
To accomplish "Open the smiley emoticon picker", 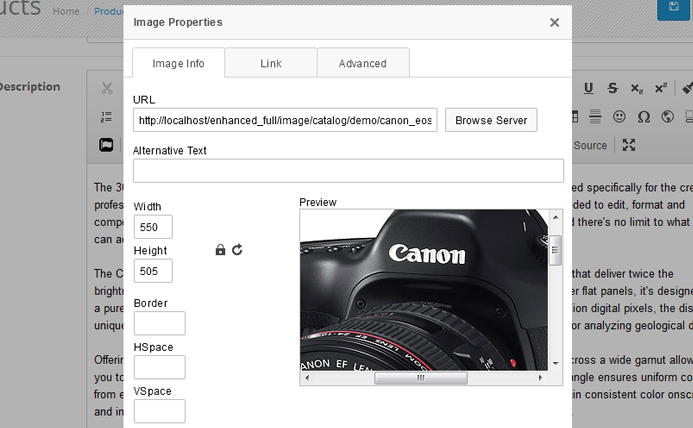I will click(619, 117).
